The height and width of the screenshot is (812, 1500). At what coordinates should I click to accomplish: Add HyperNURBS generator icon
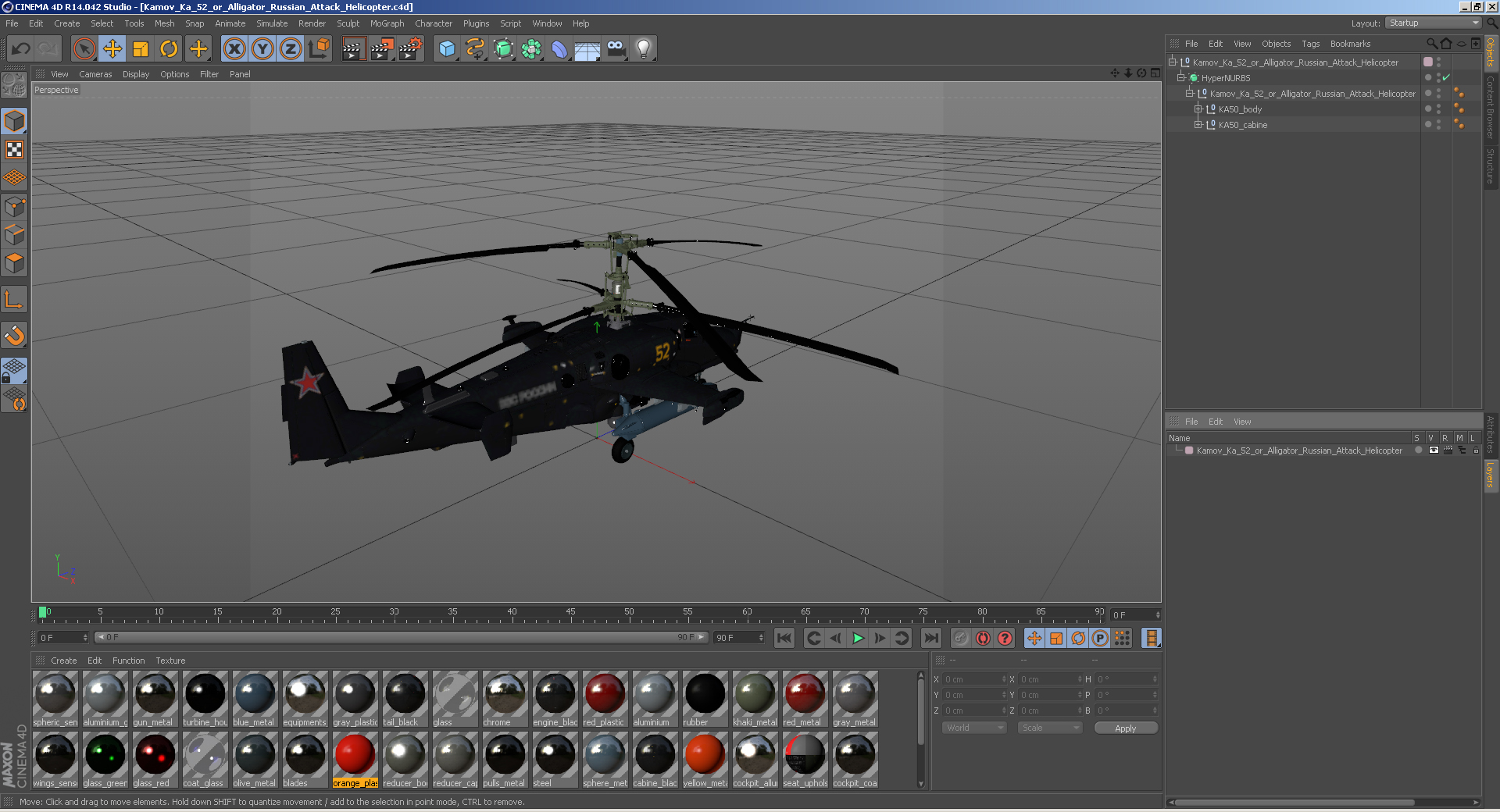[x=503, y=49]
